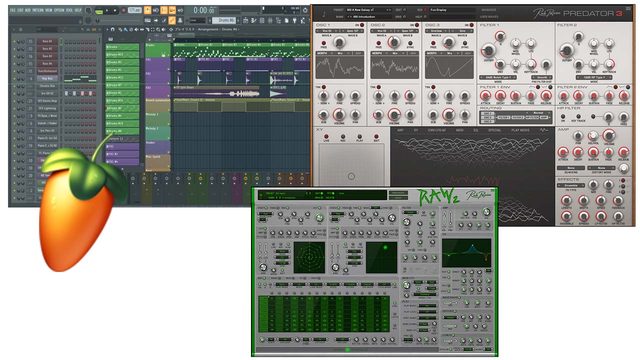The width and height of the screenshot is (640, 360).
Task: Toggle the XY PLAY button
Action: [x=359, y=138]
